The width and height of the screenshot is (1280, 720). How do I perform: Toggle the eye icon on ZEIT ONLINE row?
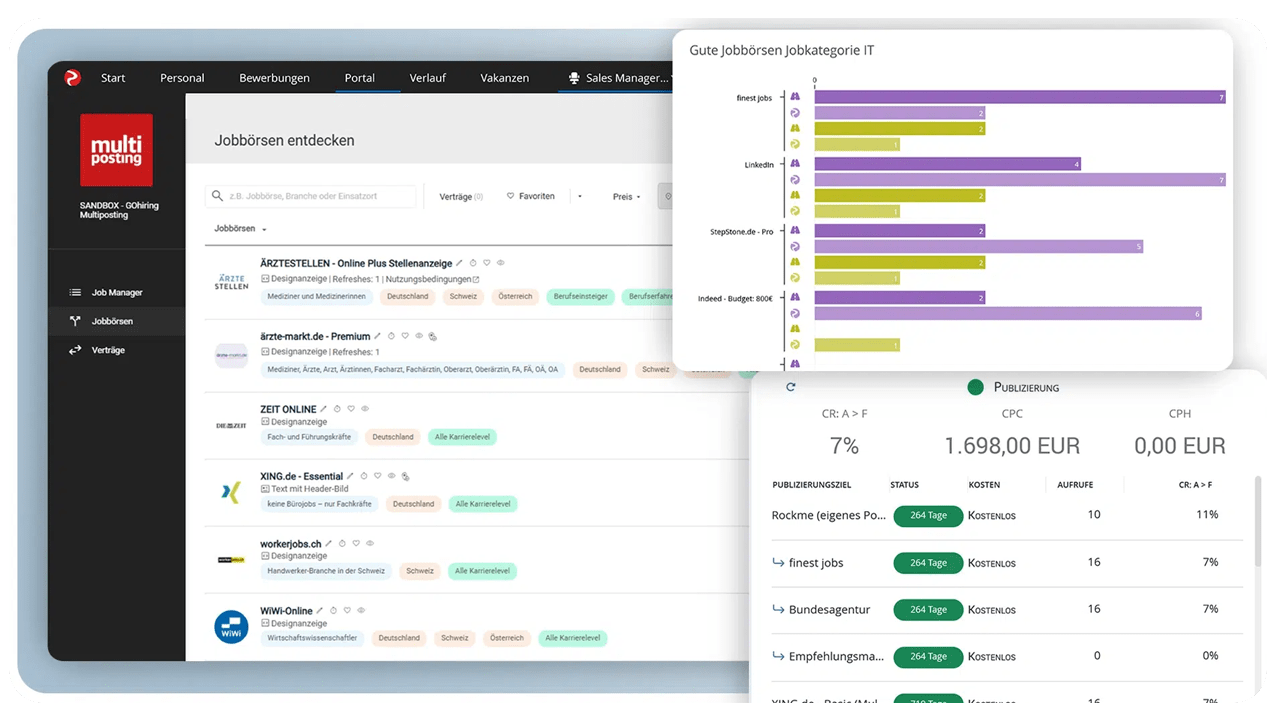coord(365,409)
